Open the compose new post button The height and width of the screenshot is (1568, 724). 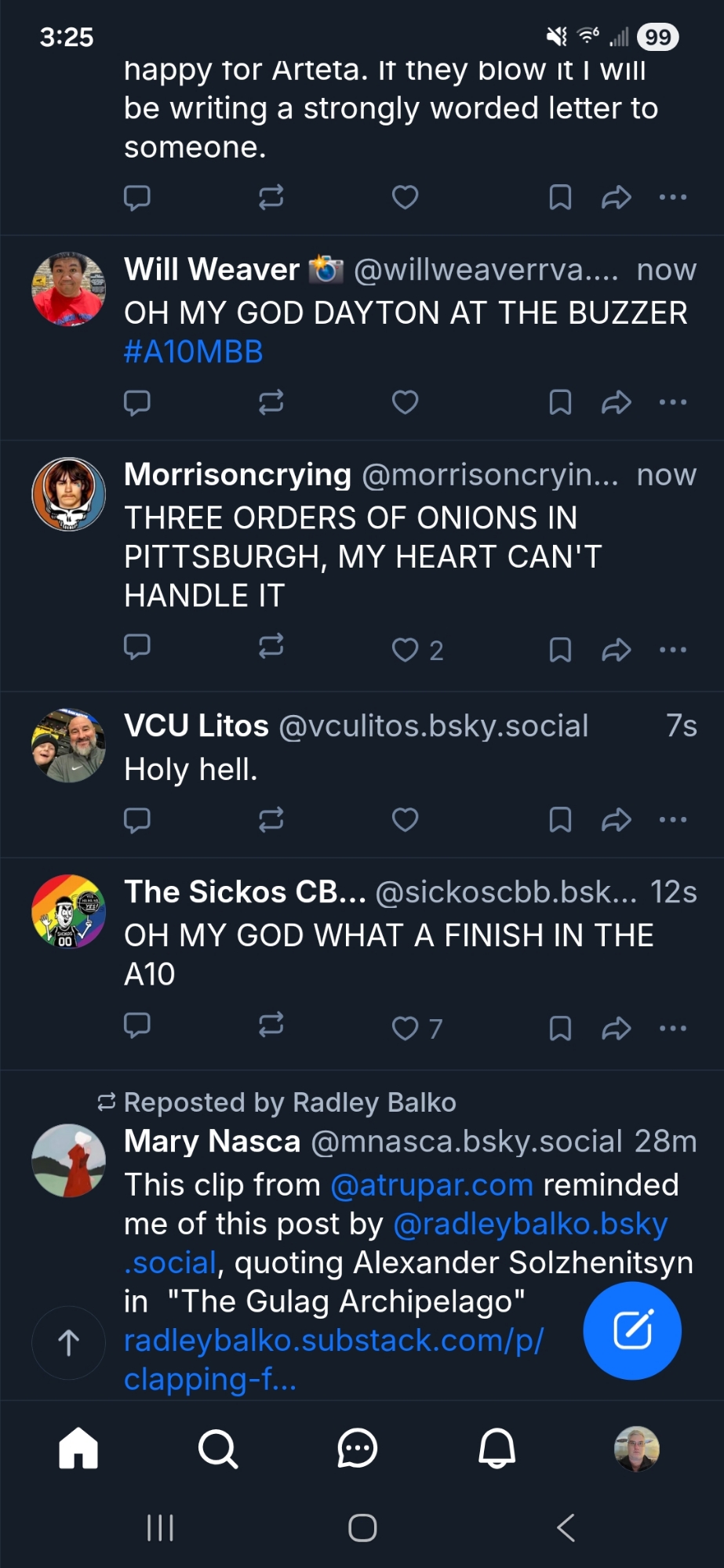(632, 1330)
